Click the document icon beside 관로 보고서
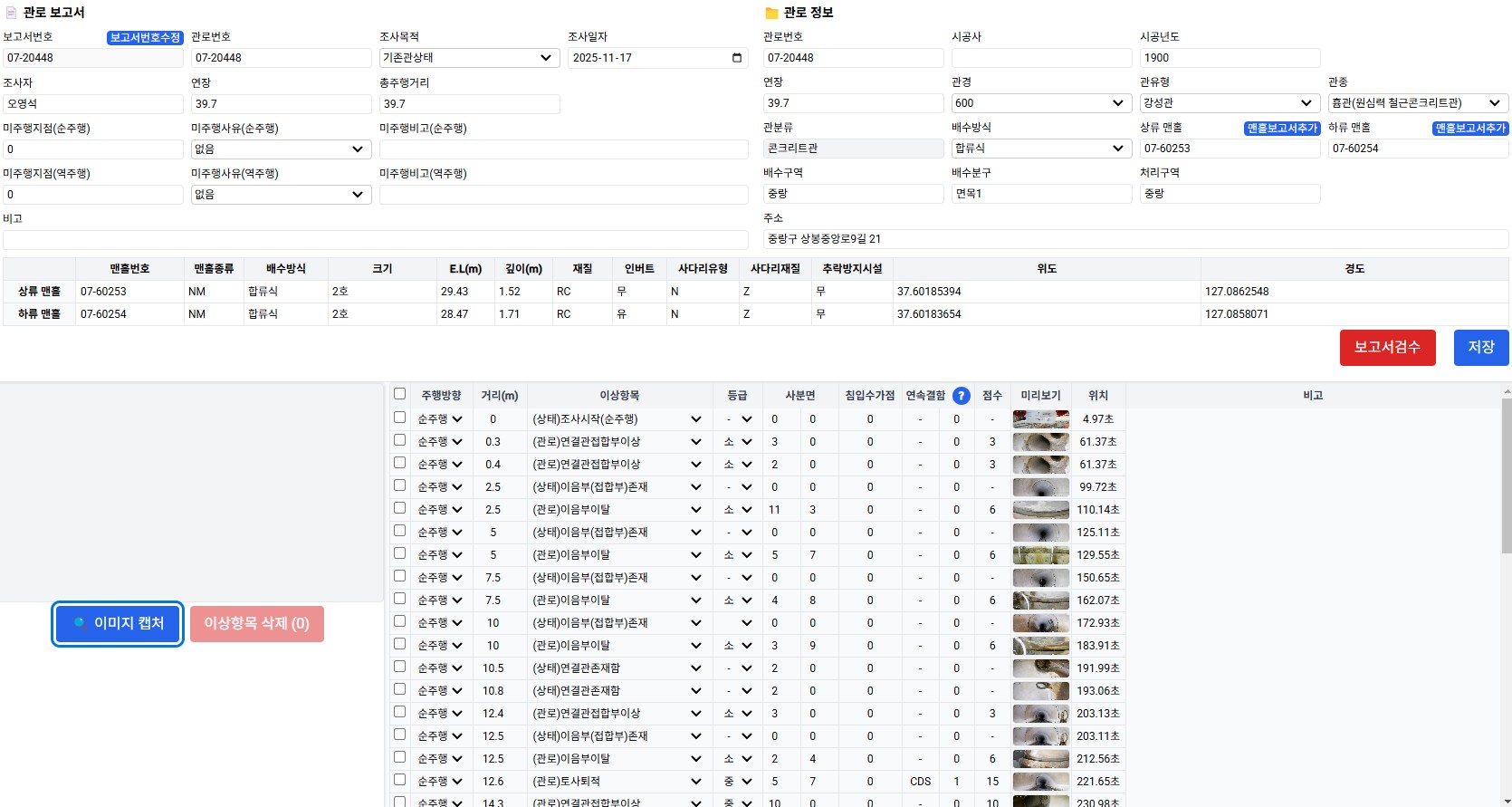This screenshot has width=1512, height=807. (11, 13)
